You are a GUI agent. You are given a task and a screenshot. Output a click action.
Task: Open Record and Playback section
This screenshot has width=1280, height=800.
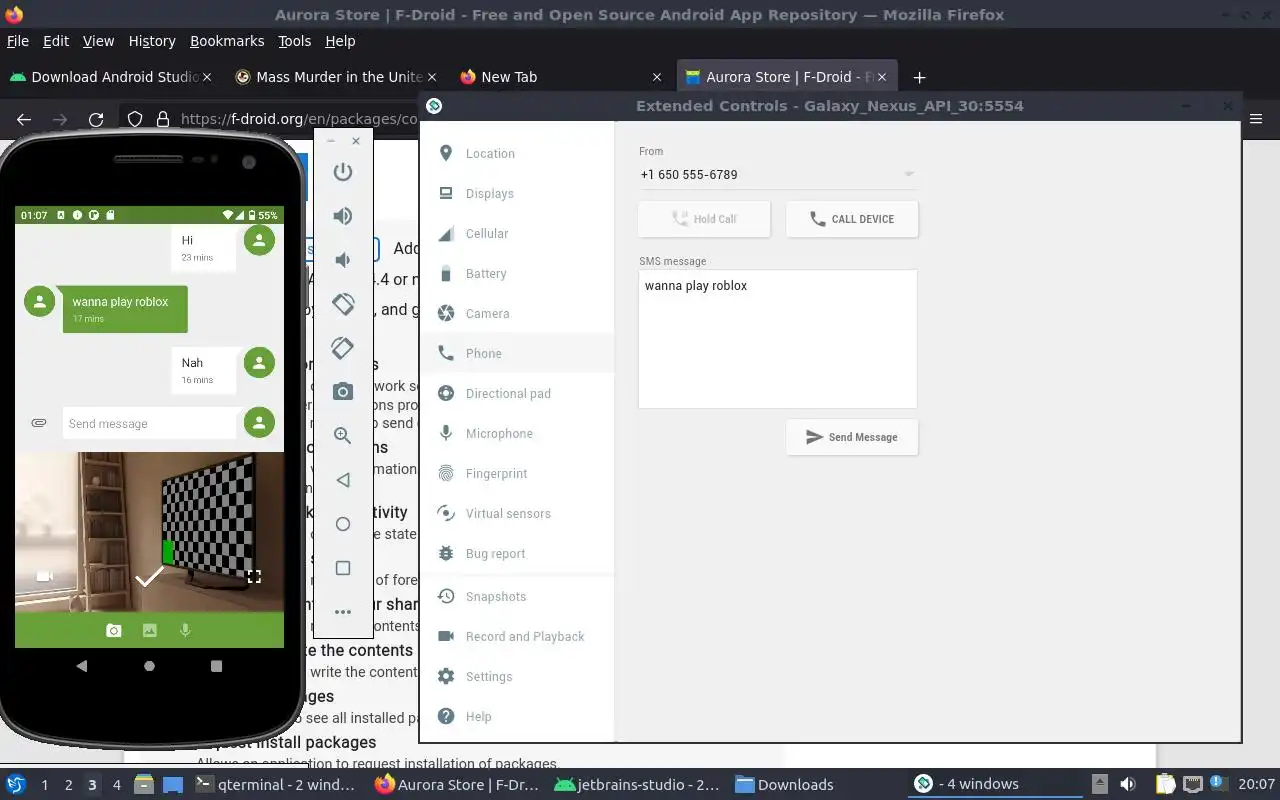click(517, 636)
